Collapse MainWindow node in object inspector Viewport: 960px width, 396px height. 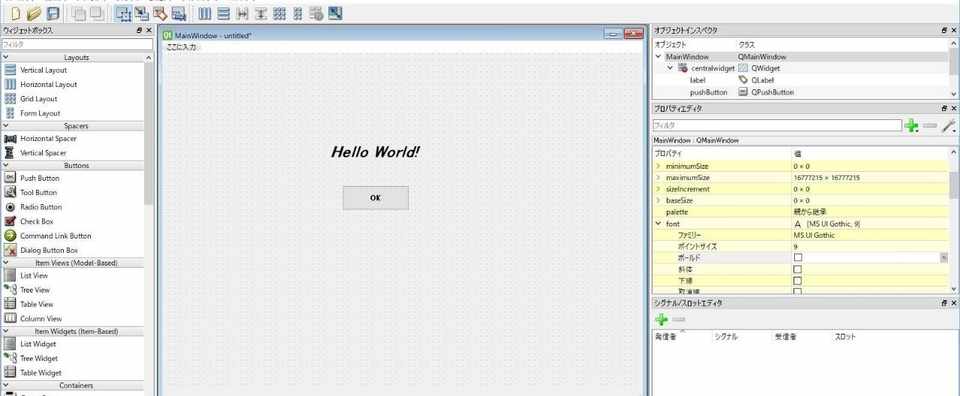click(x=659, y=57)
